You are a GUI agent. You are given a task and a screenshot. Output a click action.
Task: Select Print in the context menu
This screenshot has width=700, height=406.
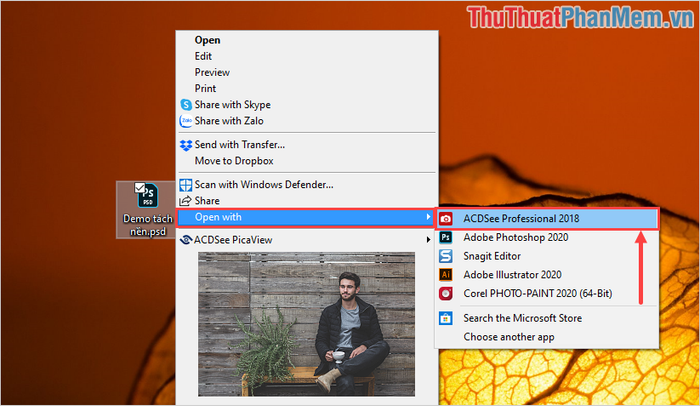point(307,88)
